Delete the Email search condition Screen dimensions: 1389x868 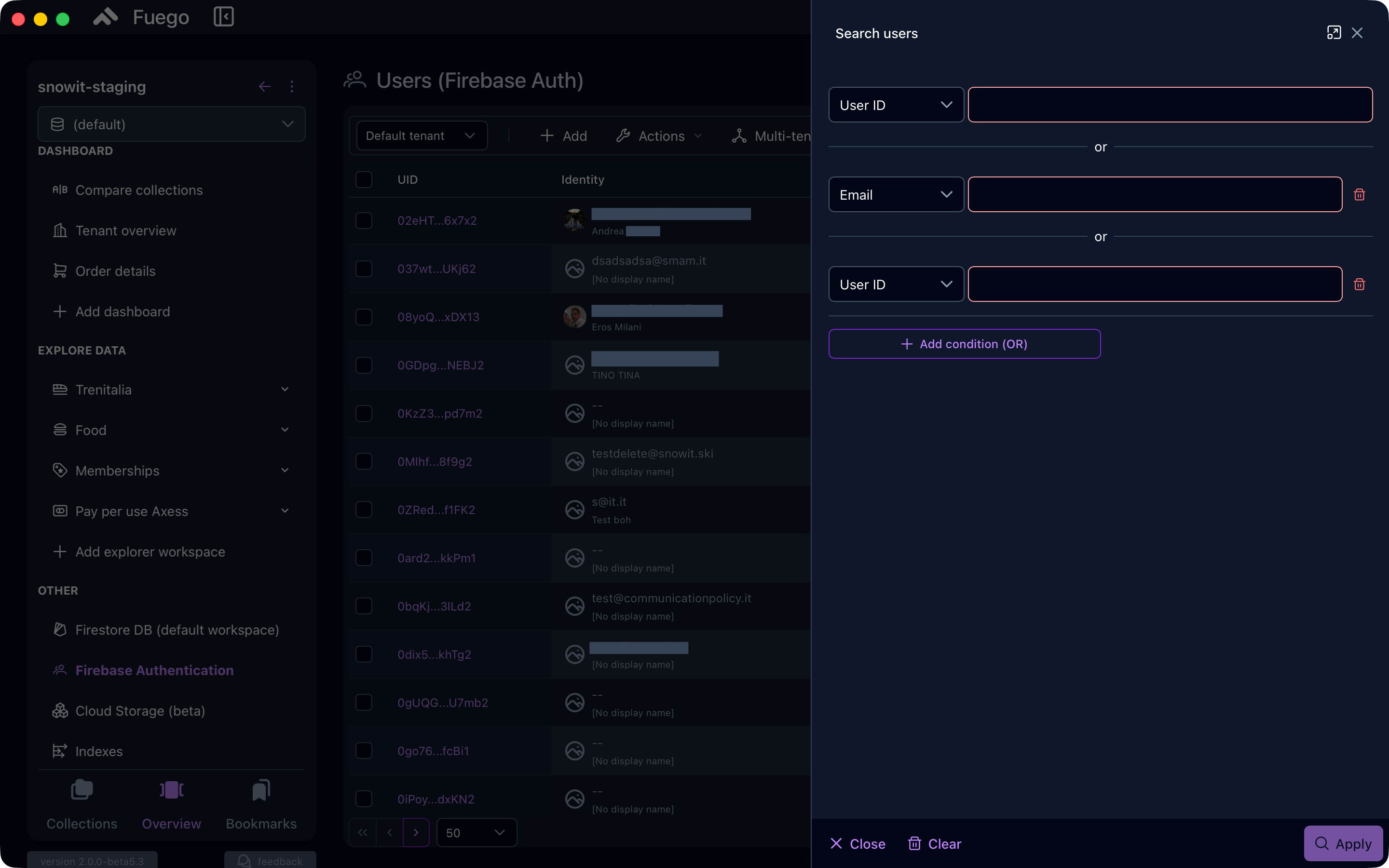click(1359, 195)
